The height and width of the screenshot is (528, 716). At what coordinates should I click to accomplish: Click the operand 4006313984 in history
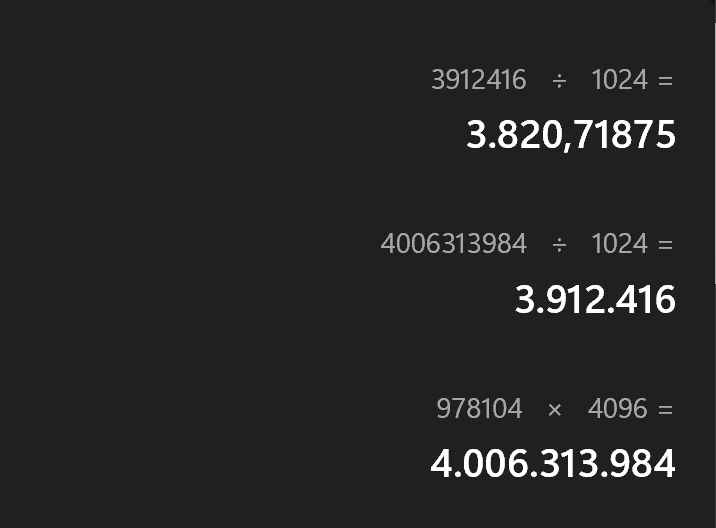[453, 243]
